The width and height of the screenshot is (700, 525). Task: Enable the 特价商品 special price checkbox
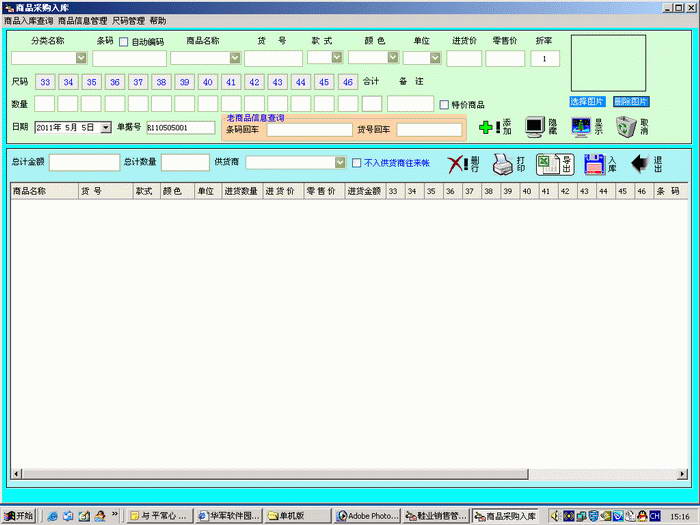pyautogui.click(x=444, y=104)
